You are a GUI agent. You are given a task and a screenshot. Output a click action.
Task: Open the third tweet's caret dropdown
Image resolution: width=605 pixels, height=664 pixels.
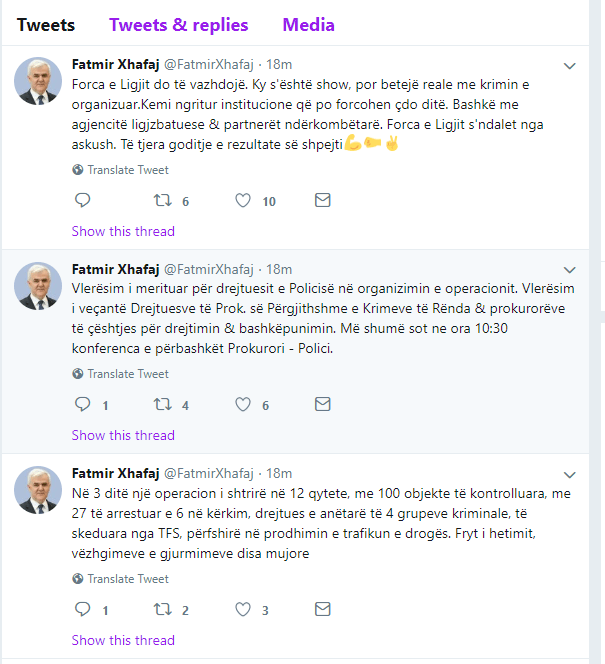[570, 474]
